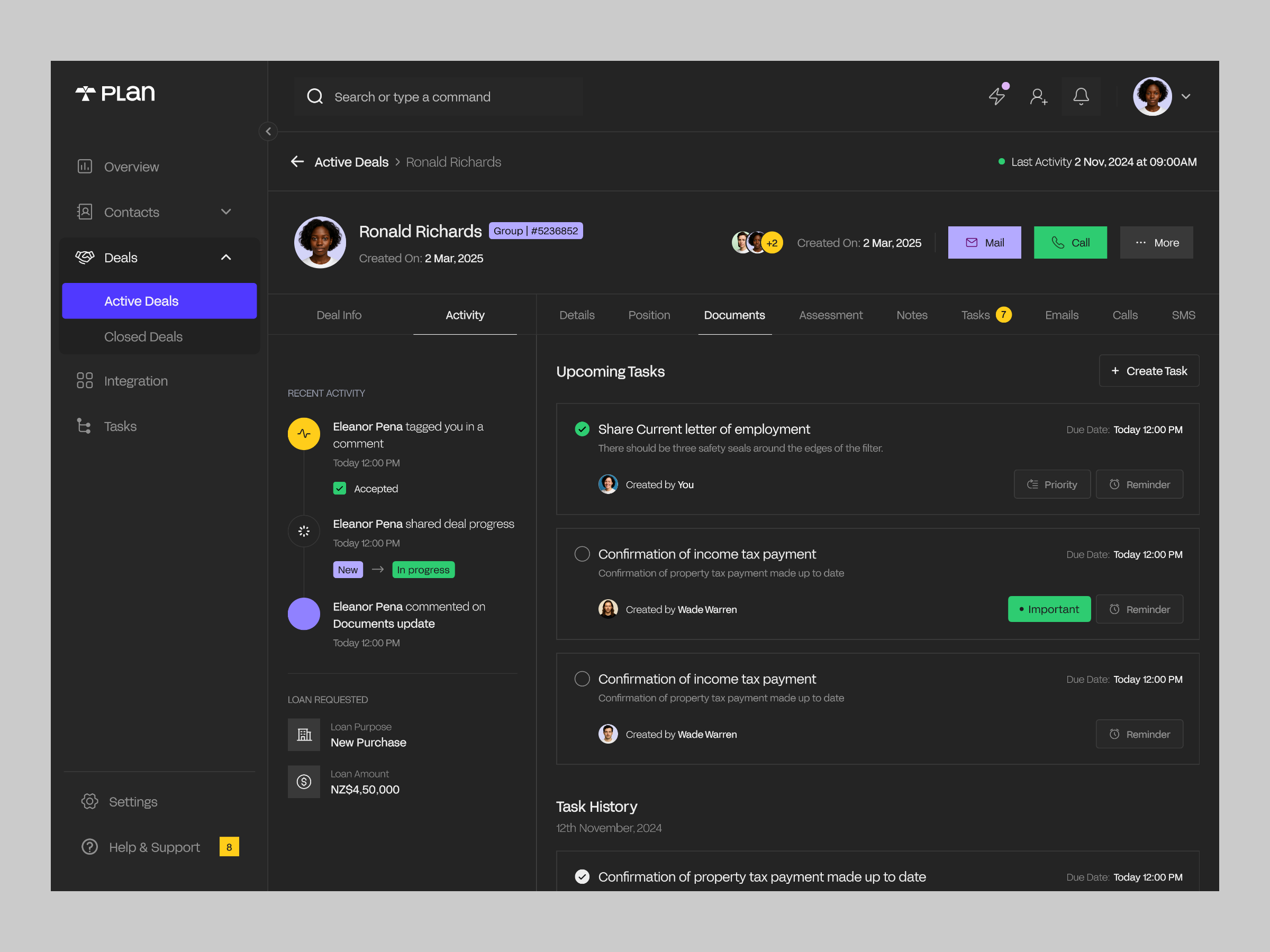Screen dimensions: 1270x952
Task: Mark Confirmation of income tax payment as complete
Action: [582, 554]
